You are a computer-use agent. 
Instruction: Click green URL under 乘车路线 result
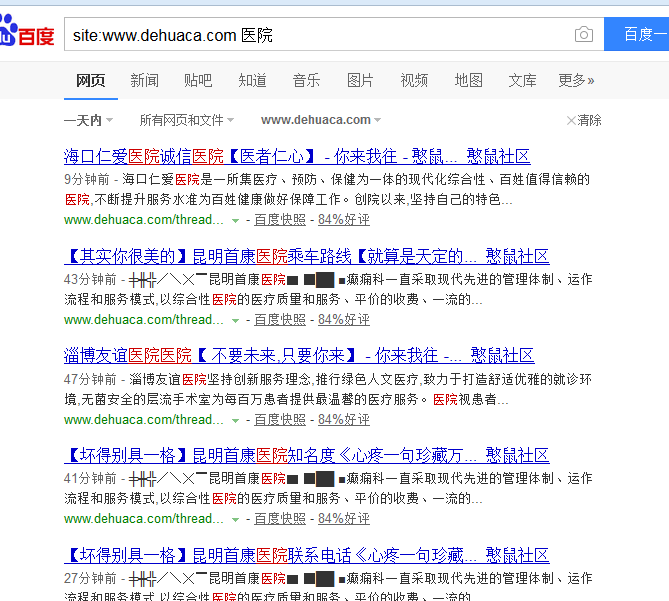pos(143,319)
